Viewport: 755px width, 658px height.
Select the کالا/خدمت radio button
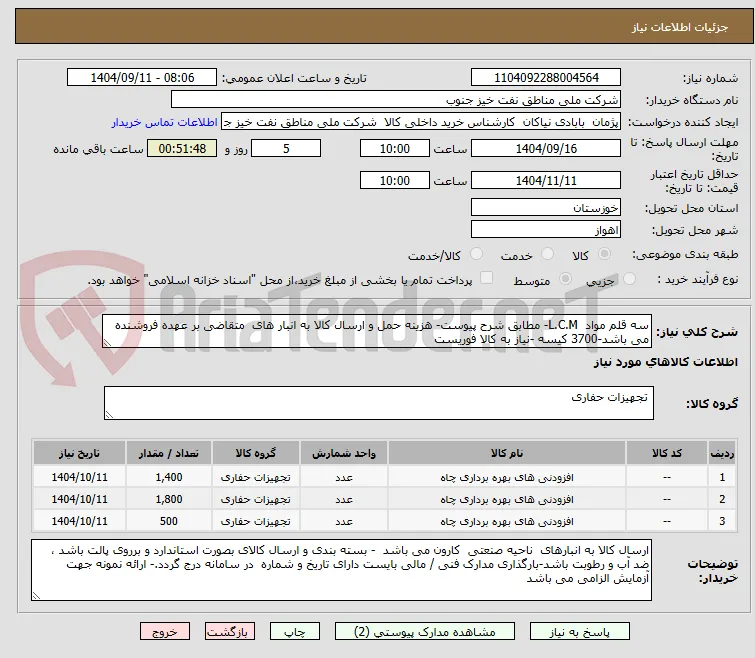click(476, 254)
